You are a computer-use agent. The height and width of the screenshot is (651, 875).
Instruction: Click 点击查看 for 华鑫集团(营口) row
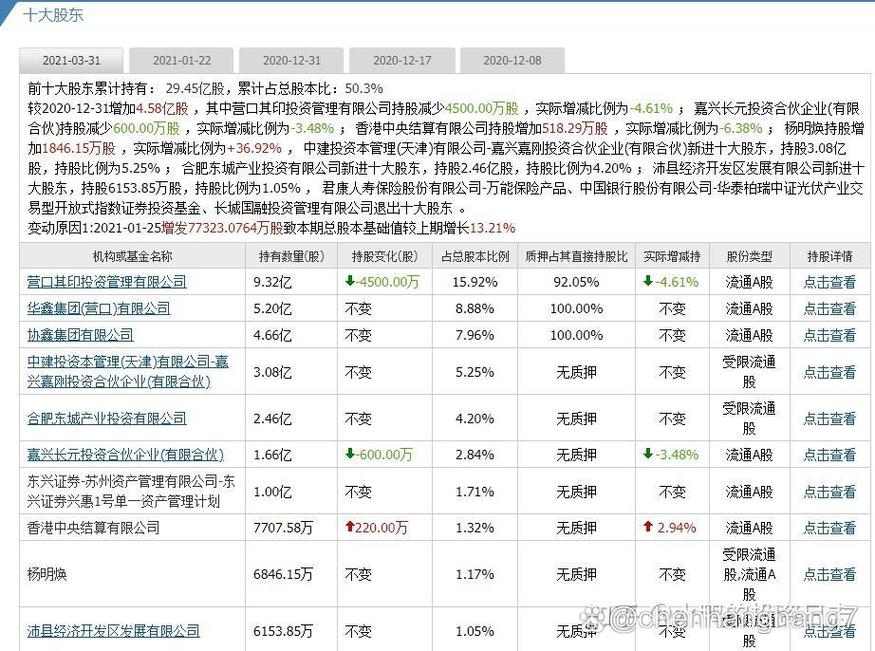(829, 308)
